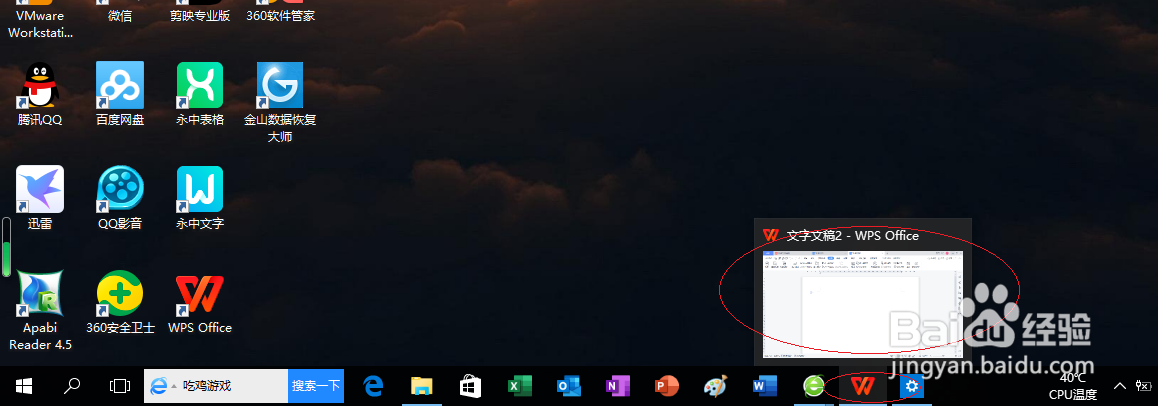The height and width of the screenshot is (406, 1158).
Task: Open the 360 browser taskbar icon
Action: pyautogui.click(x=813, y=386)
